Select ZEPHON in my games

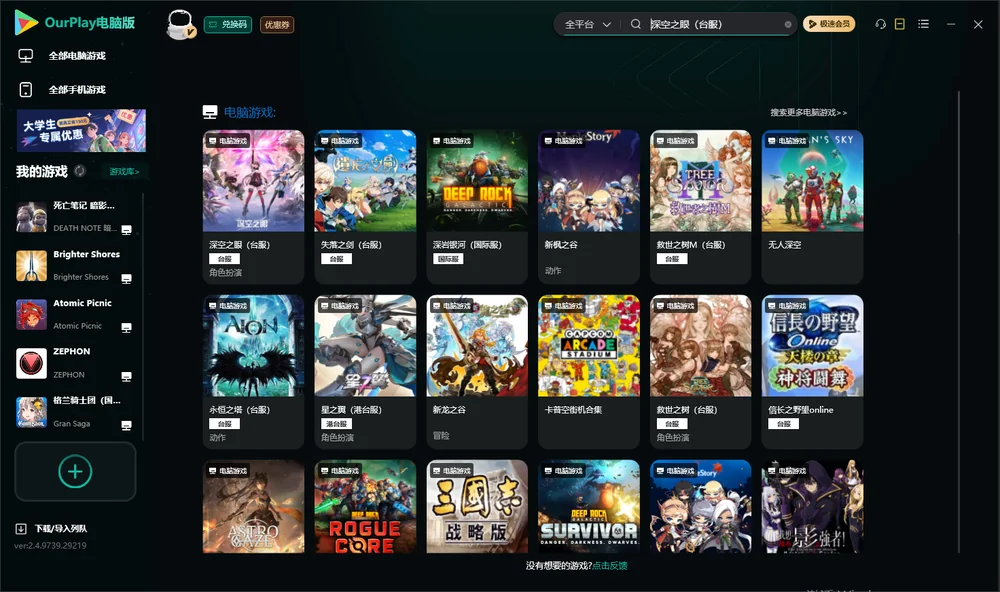(x=73, y=363)
